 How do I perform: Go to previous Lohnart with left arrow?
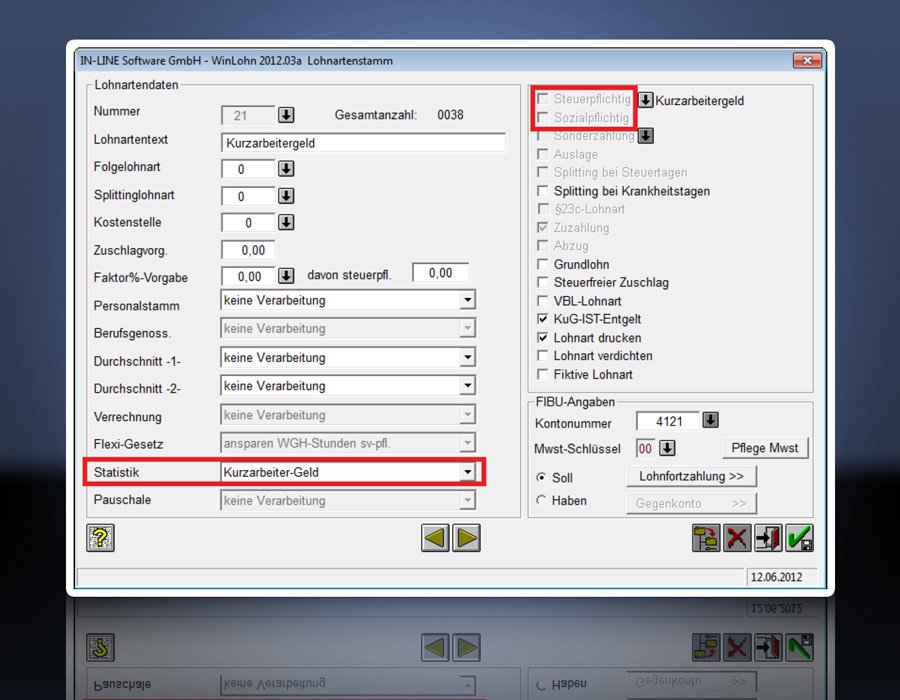[435, 538]
